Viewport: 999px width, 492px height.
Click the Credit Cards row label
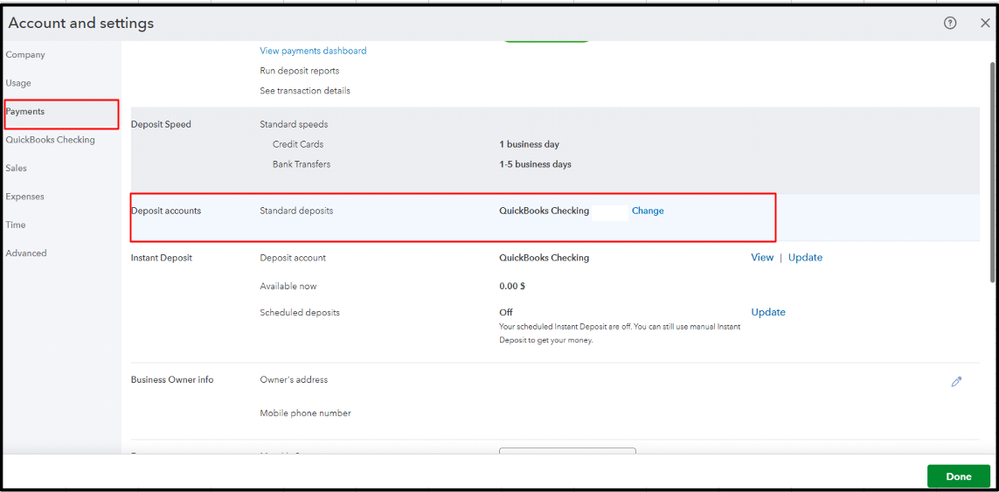298,144
